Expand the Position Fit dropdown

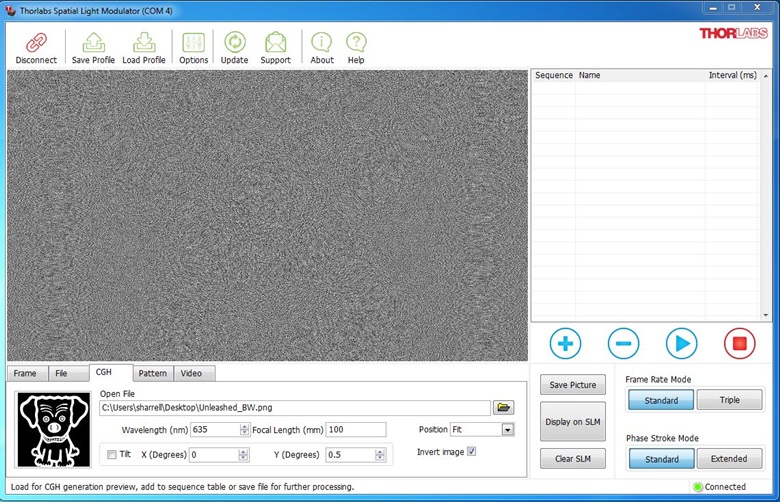pos(507,429)
